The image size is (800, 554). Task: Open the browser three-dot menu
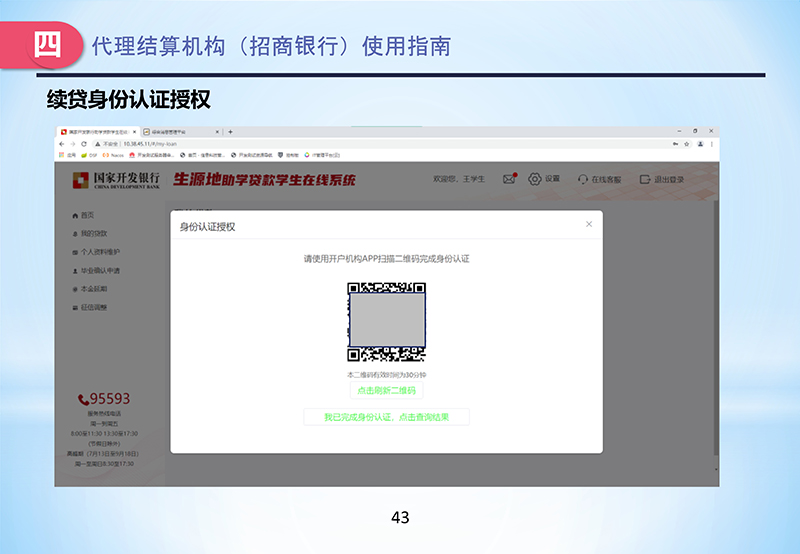point(712,144)
